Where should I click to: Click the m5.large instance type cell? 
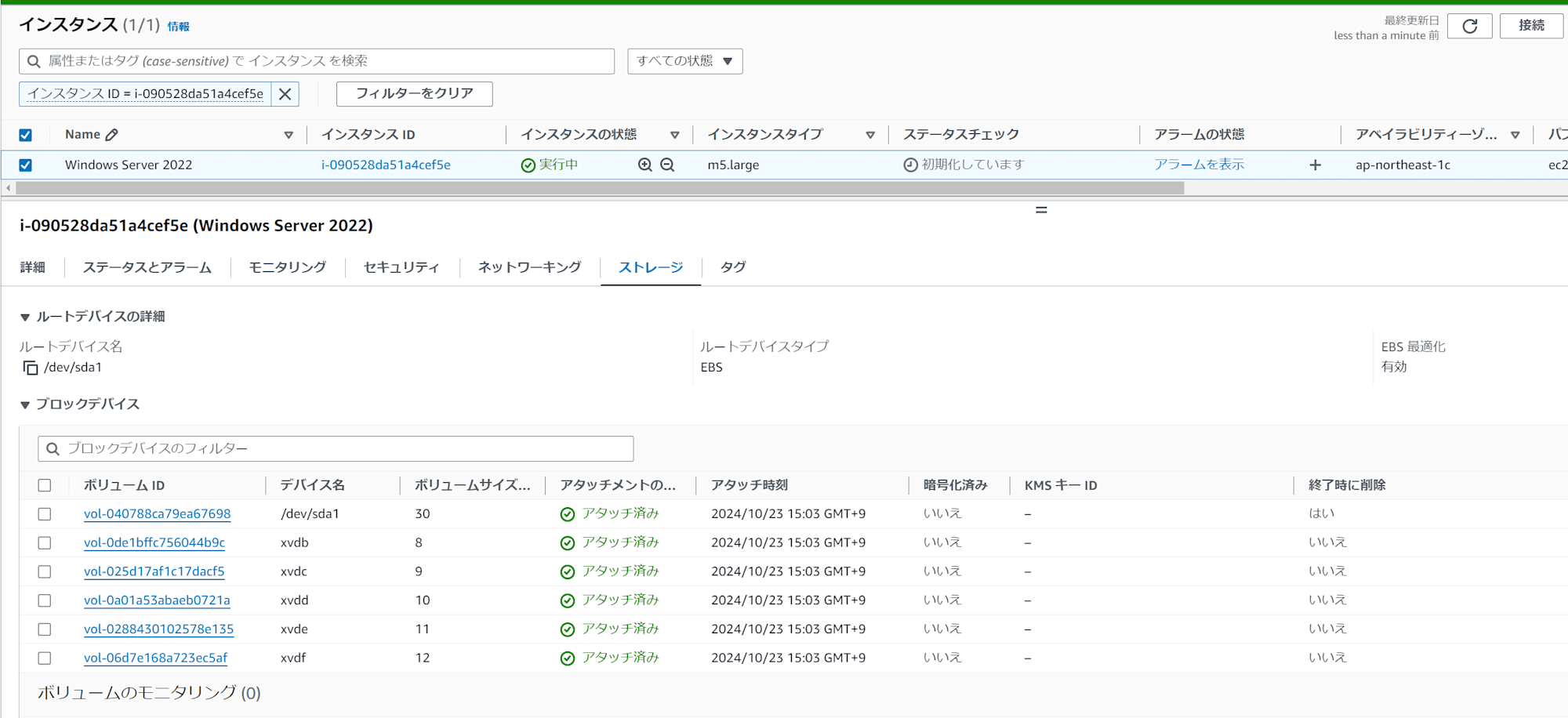(x=733, y=165)
